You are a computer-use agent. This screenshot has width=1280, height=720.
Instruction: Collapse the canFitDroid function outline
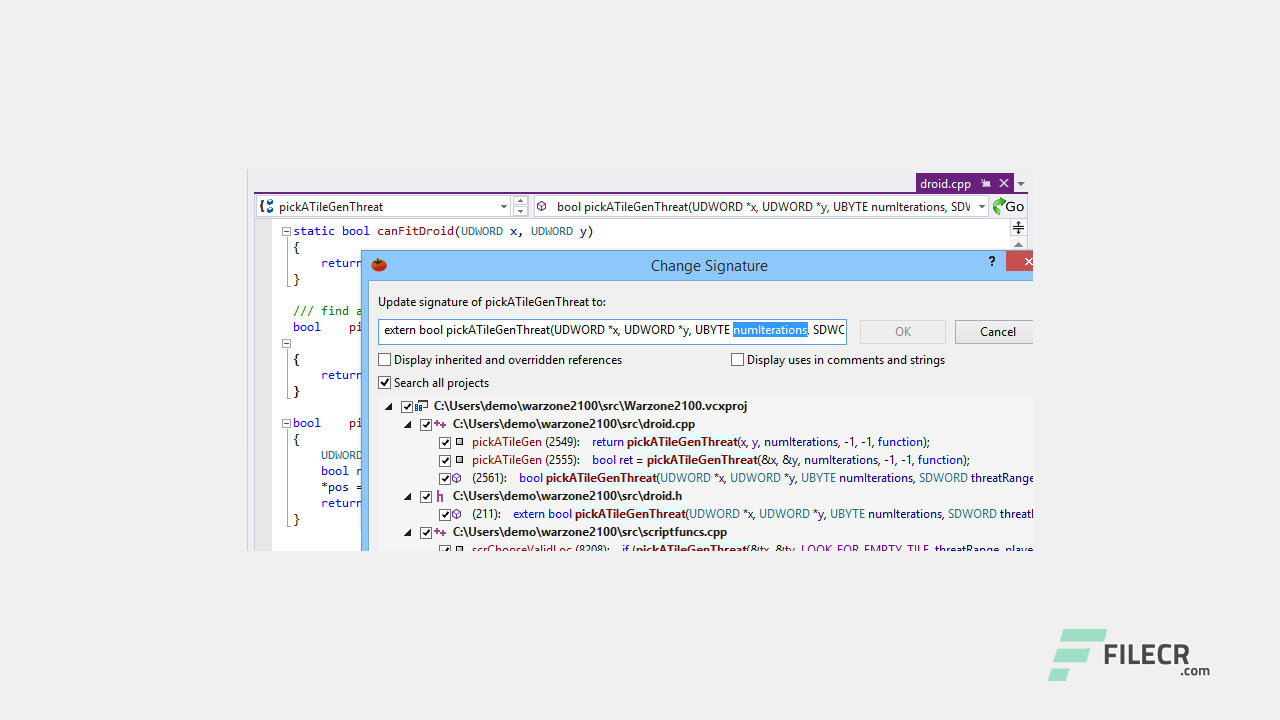(286, 231)
